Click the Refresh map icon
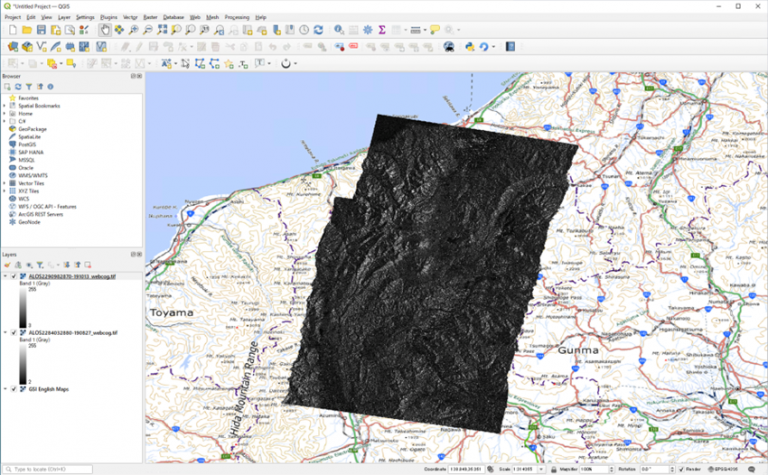The height and width of the screenshot is (475, 768). point(318,30)
